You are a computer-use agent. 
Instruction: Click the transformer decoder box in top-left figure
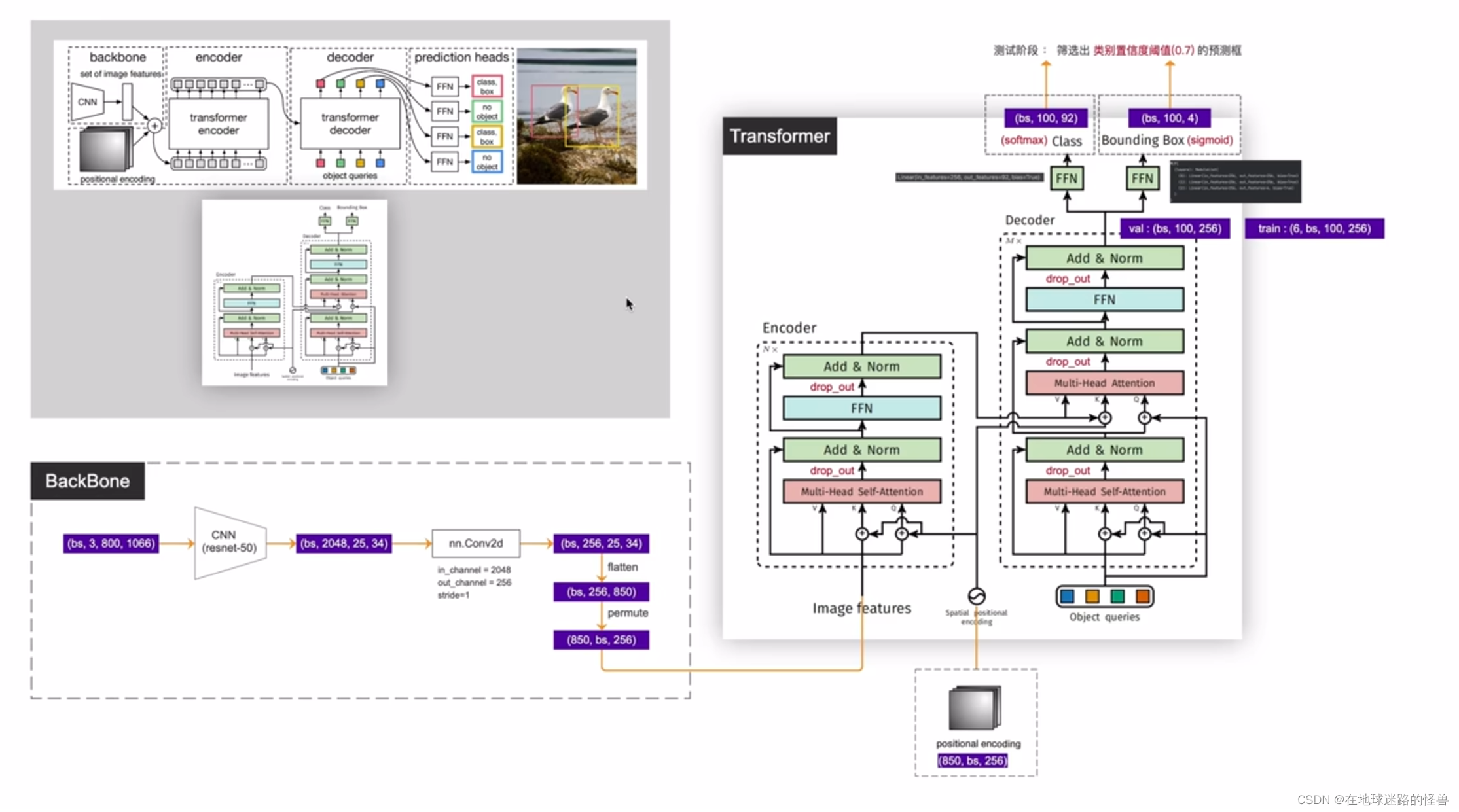point(350,124)
